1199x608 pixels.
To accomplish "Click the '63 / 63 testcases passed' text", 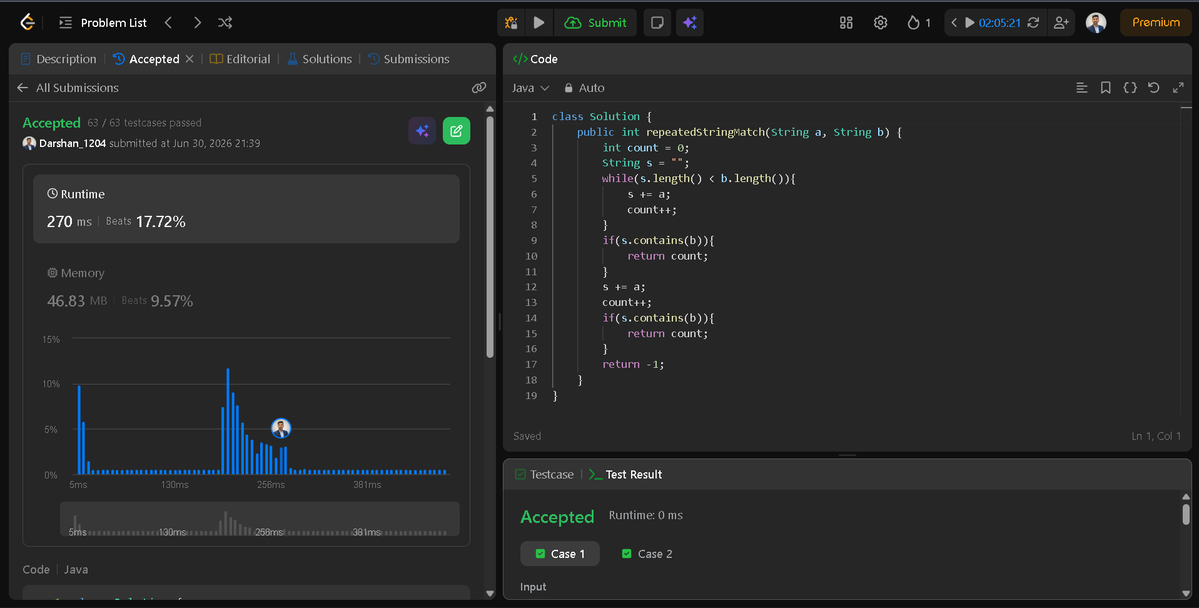I will click(145, 122).
